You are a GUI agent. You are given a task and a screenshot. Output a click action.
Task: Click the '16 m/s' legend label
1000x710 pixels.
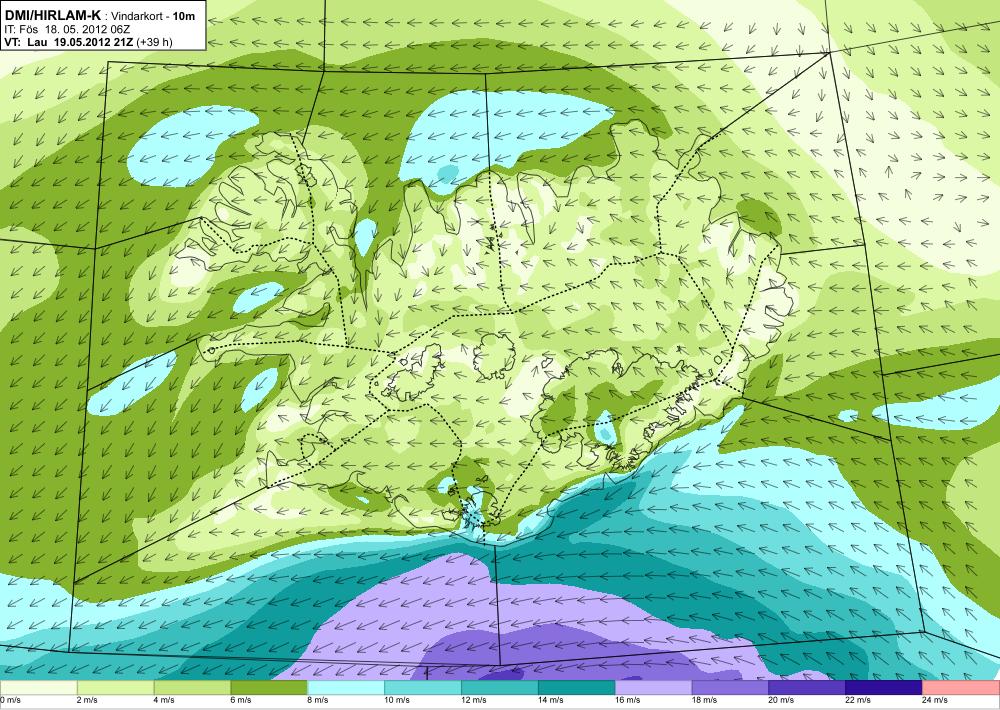[628, 700]
